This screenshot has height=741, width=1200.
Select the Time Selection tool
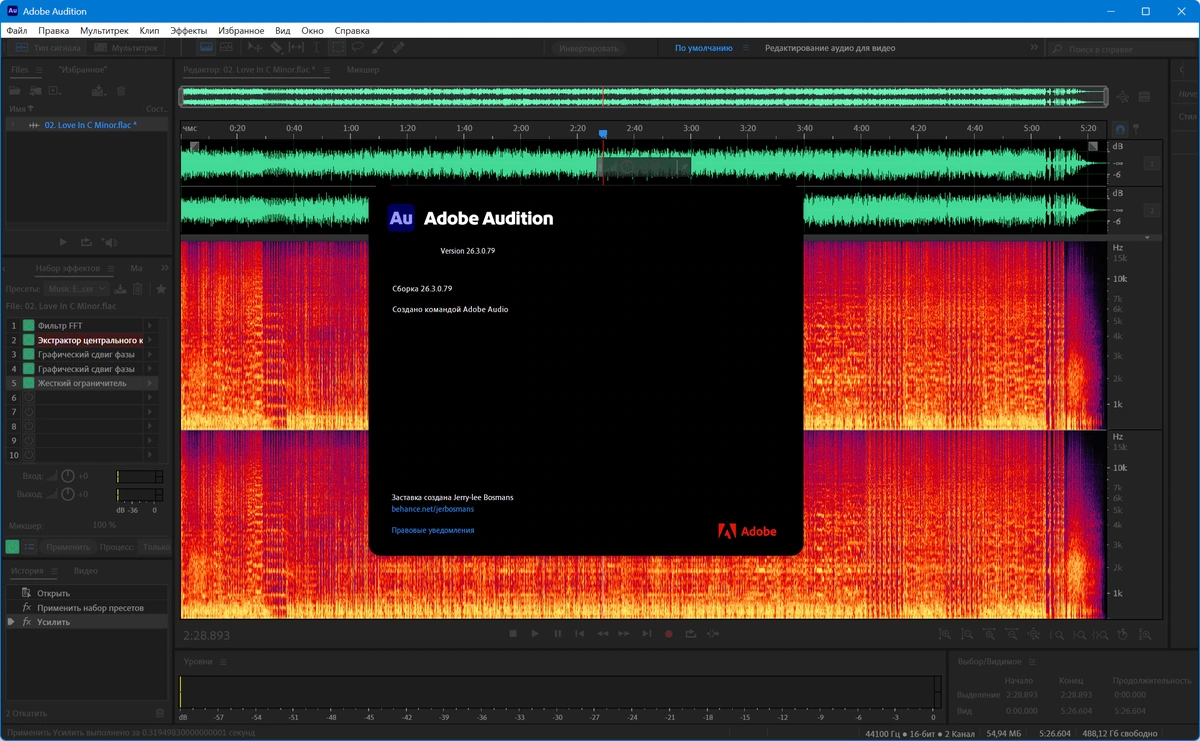(x=316, y=47)
